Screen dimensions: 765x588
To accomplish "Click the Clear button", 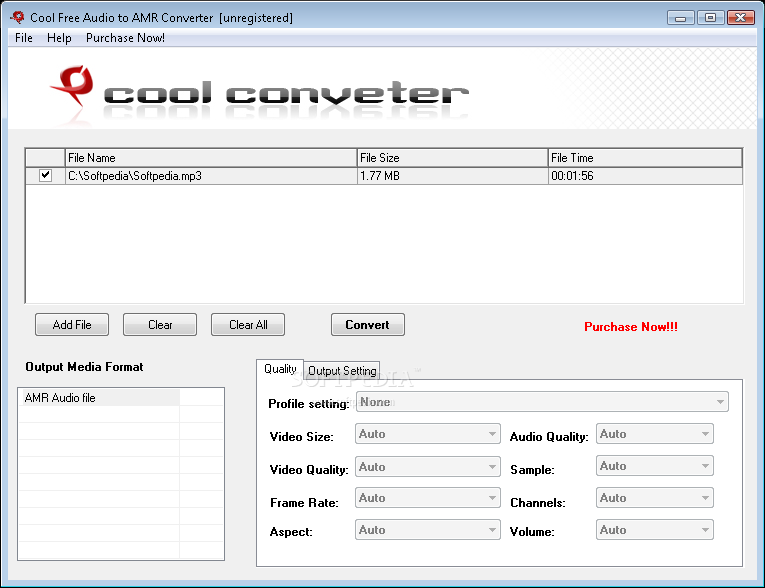I will 160,324.
